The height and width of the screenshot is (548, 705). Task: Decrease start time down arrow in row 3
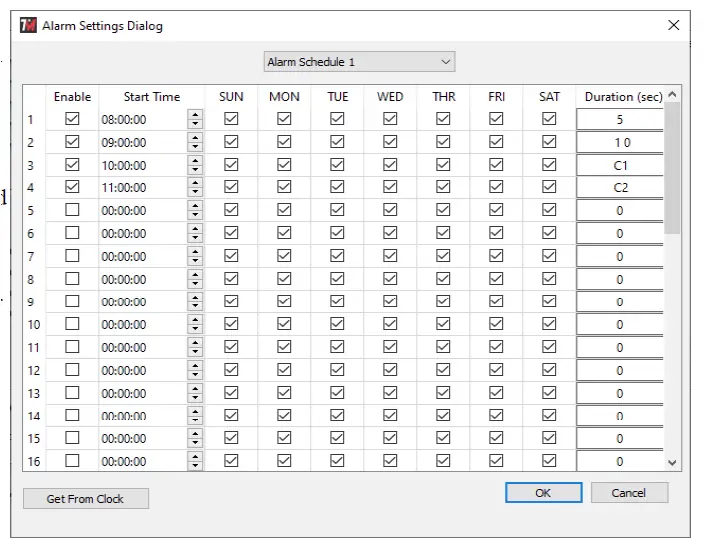pyautogui.click(x=195, y=170)
